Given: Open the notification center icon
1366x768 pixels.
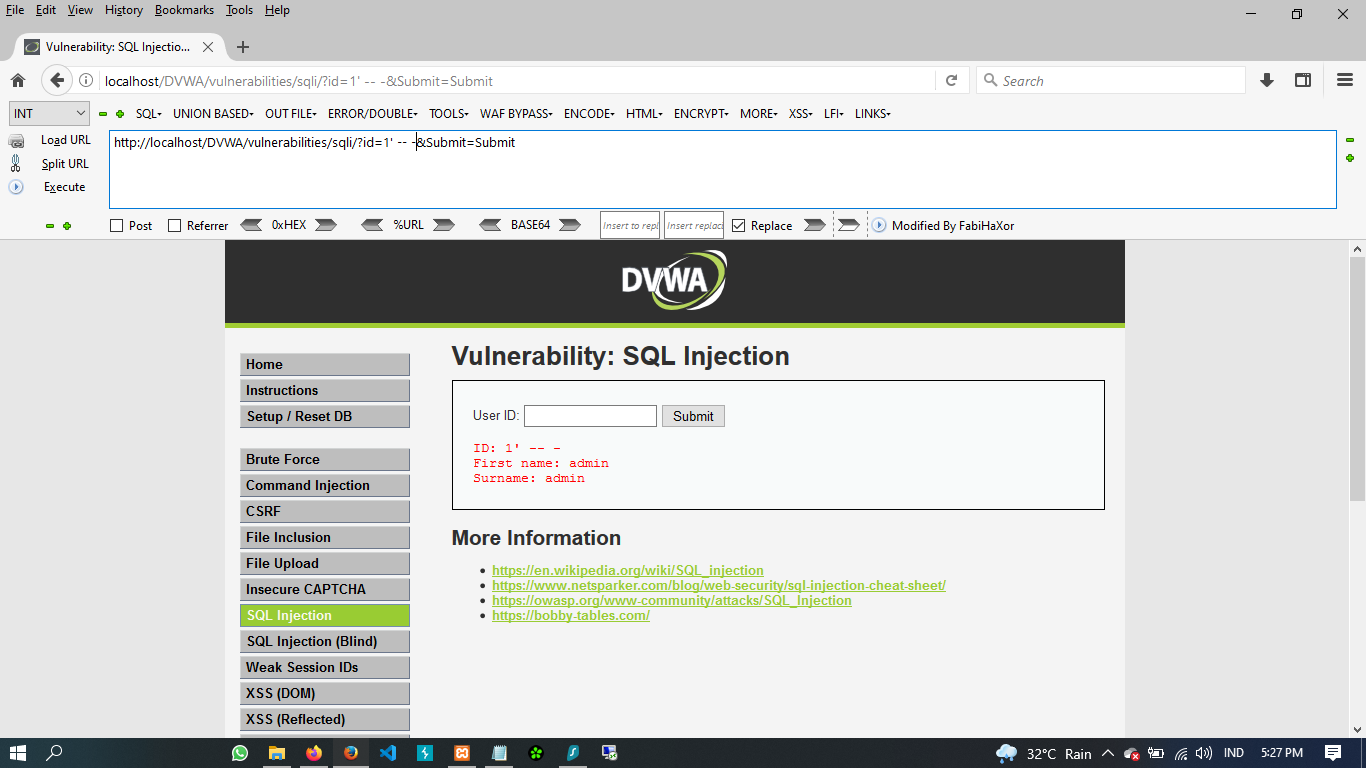Looking at the screenshot, I should coord(1333,753).
